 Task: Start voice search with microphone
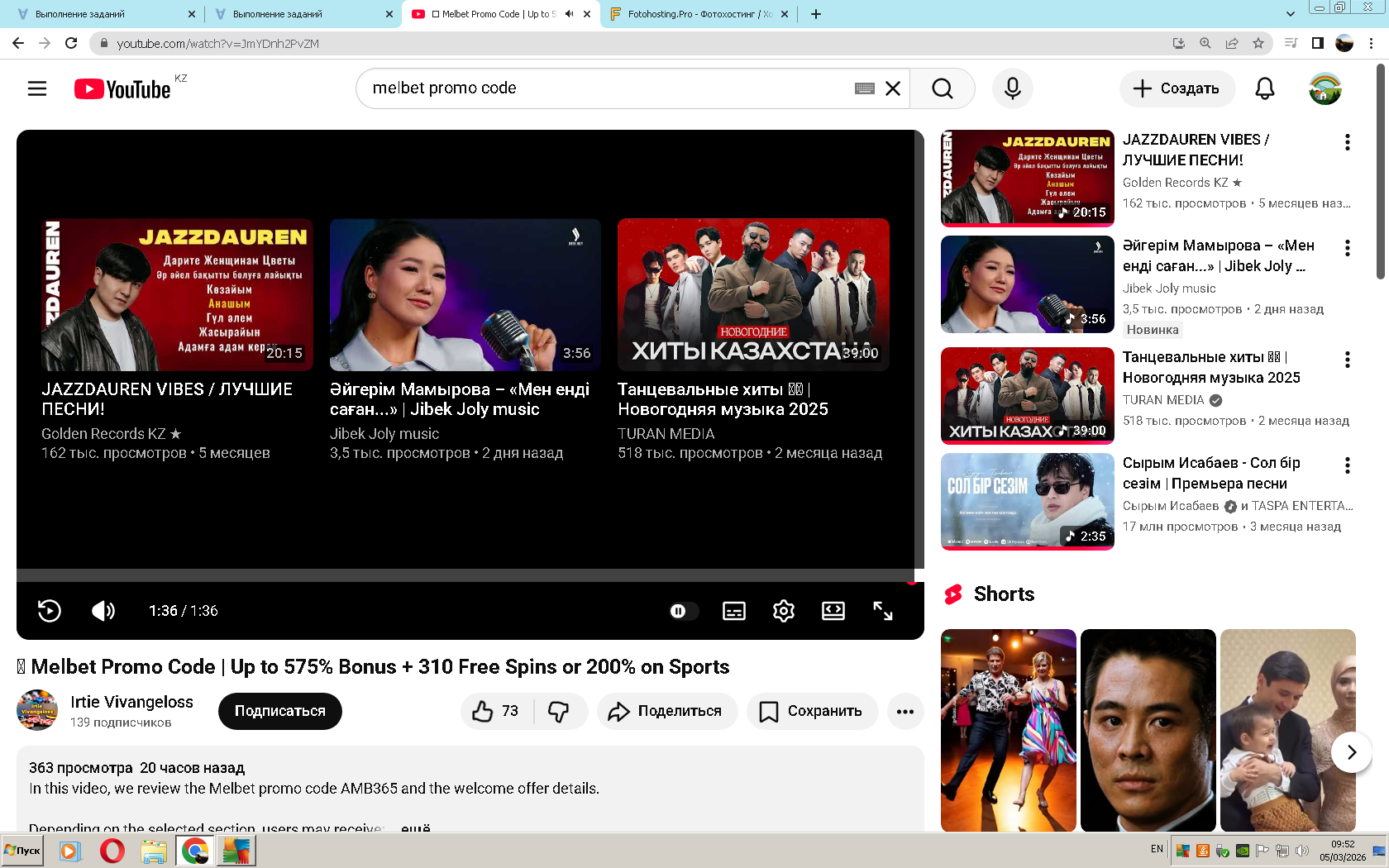coord(1012,88)
